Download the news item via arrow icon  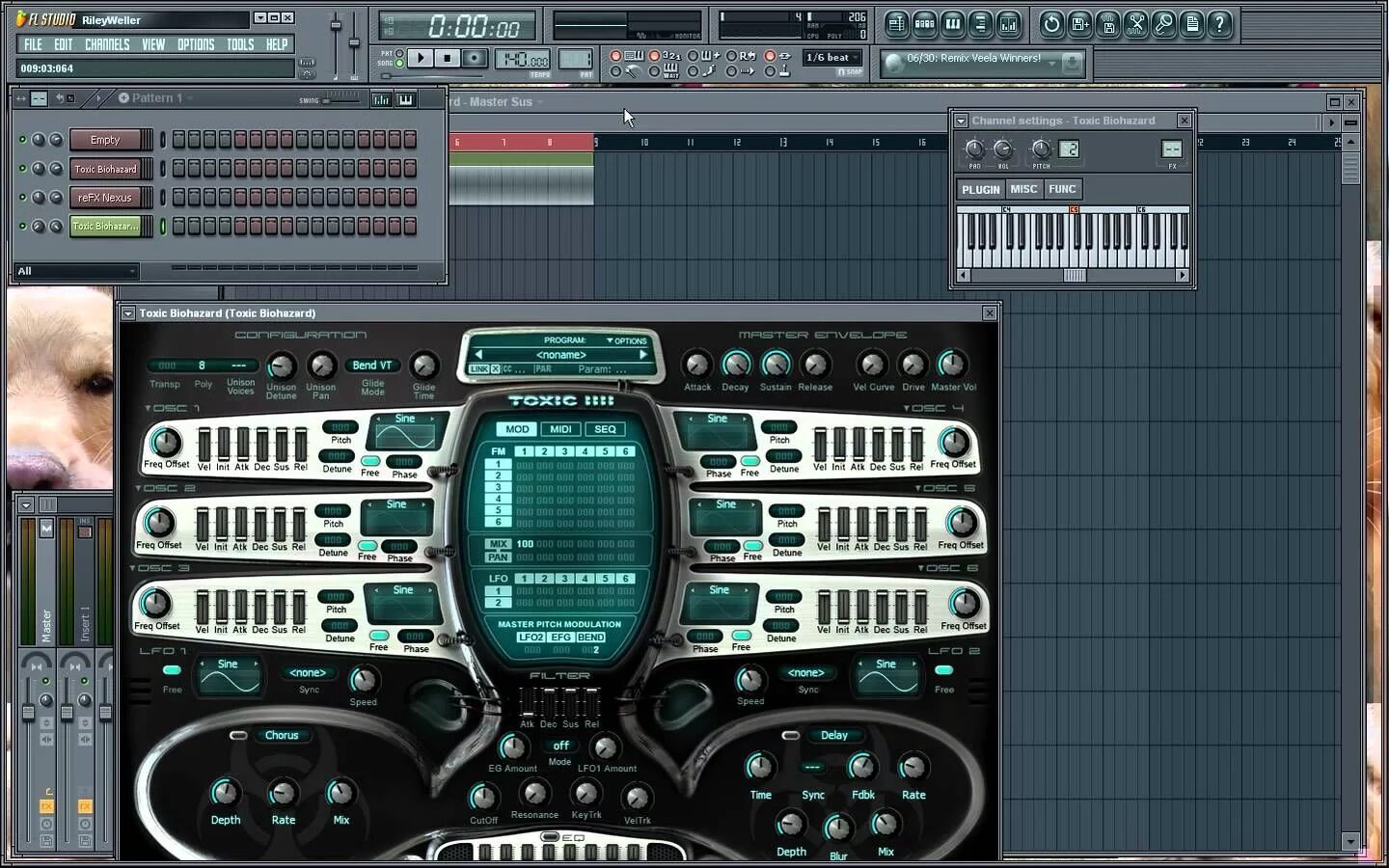coord(1072,64)
